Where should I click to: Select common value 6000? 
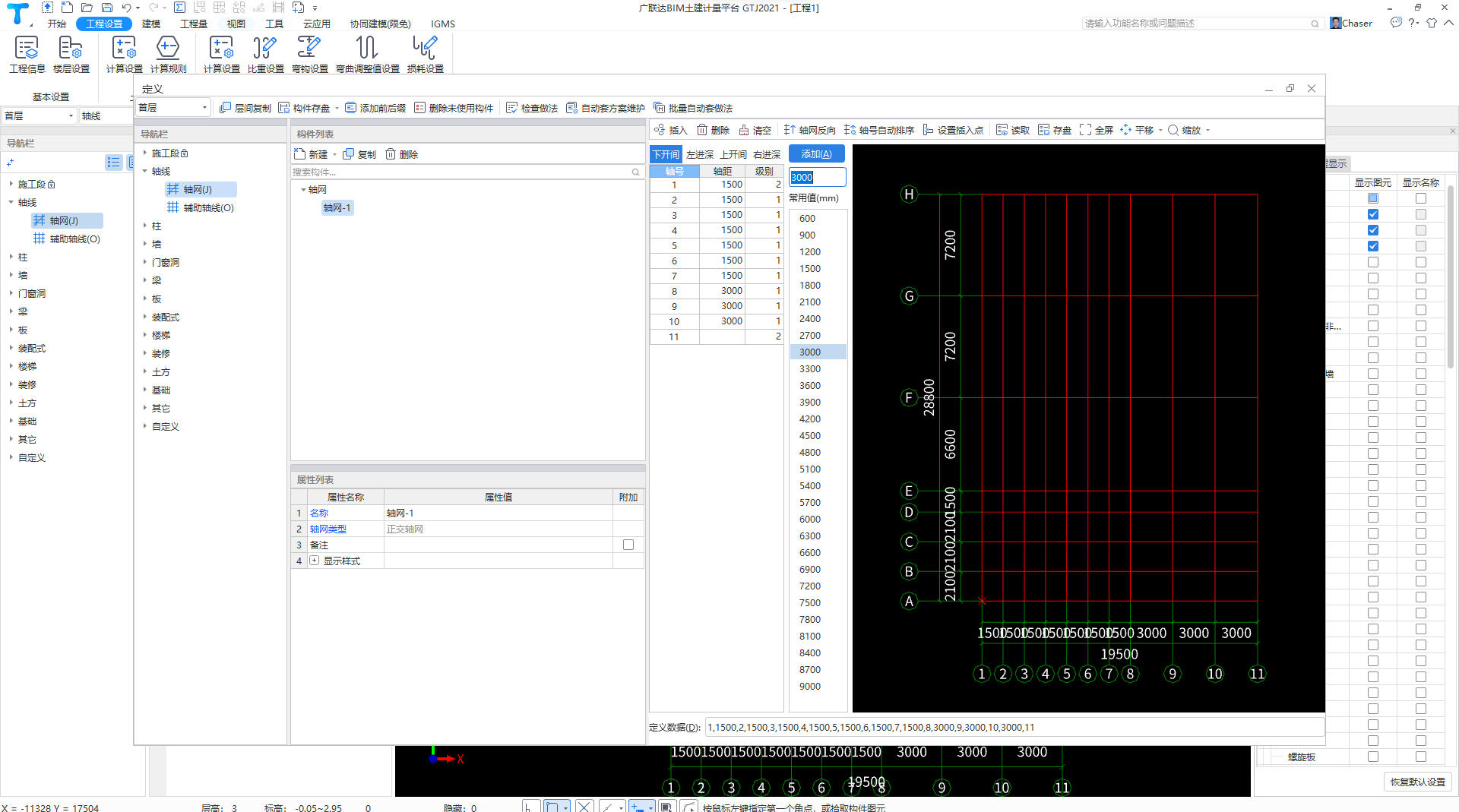pos(810,519)
